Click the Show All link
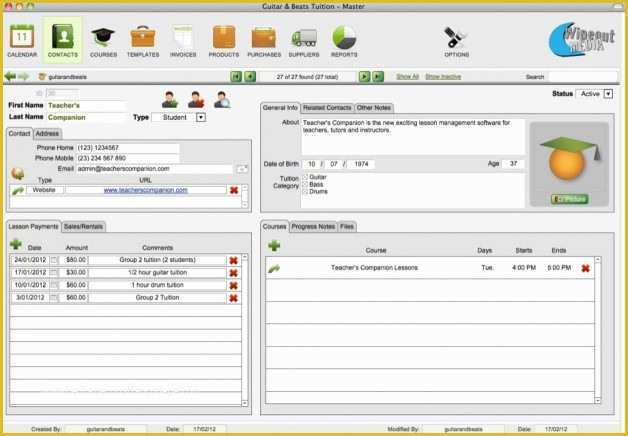Viewport: 628px width, 436px height. (407, 76)
